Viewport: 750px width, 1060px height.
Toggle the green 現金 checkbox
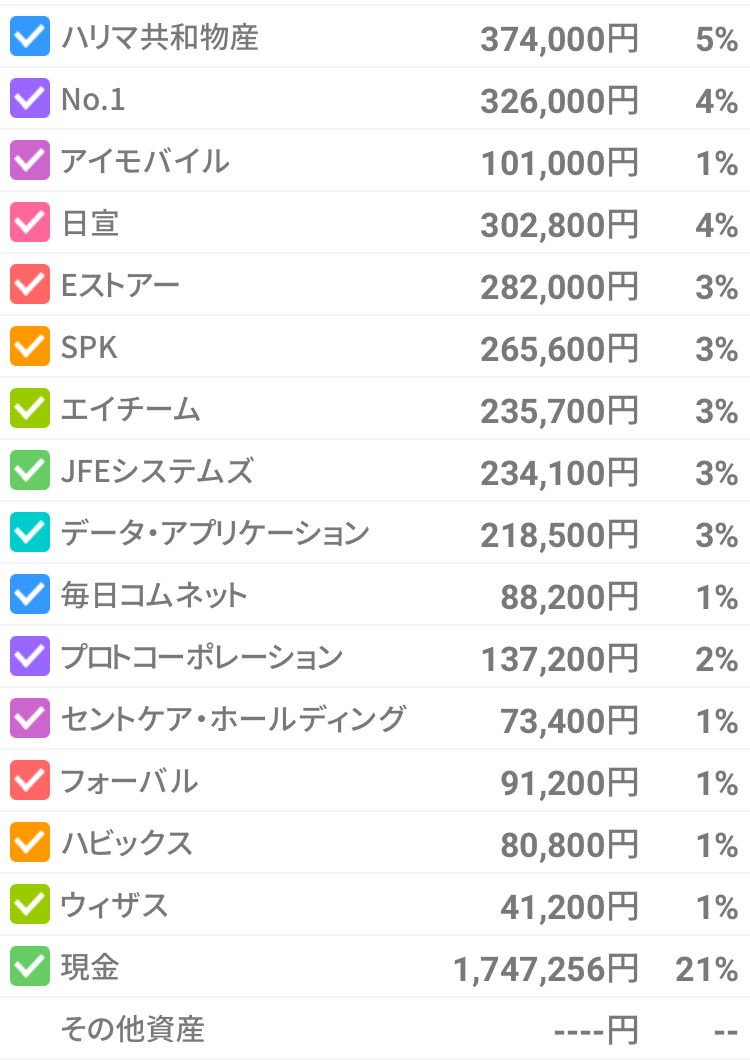pos(29,967)
